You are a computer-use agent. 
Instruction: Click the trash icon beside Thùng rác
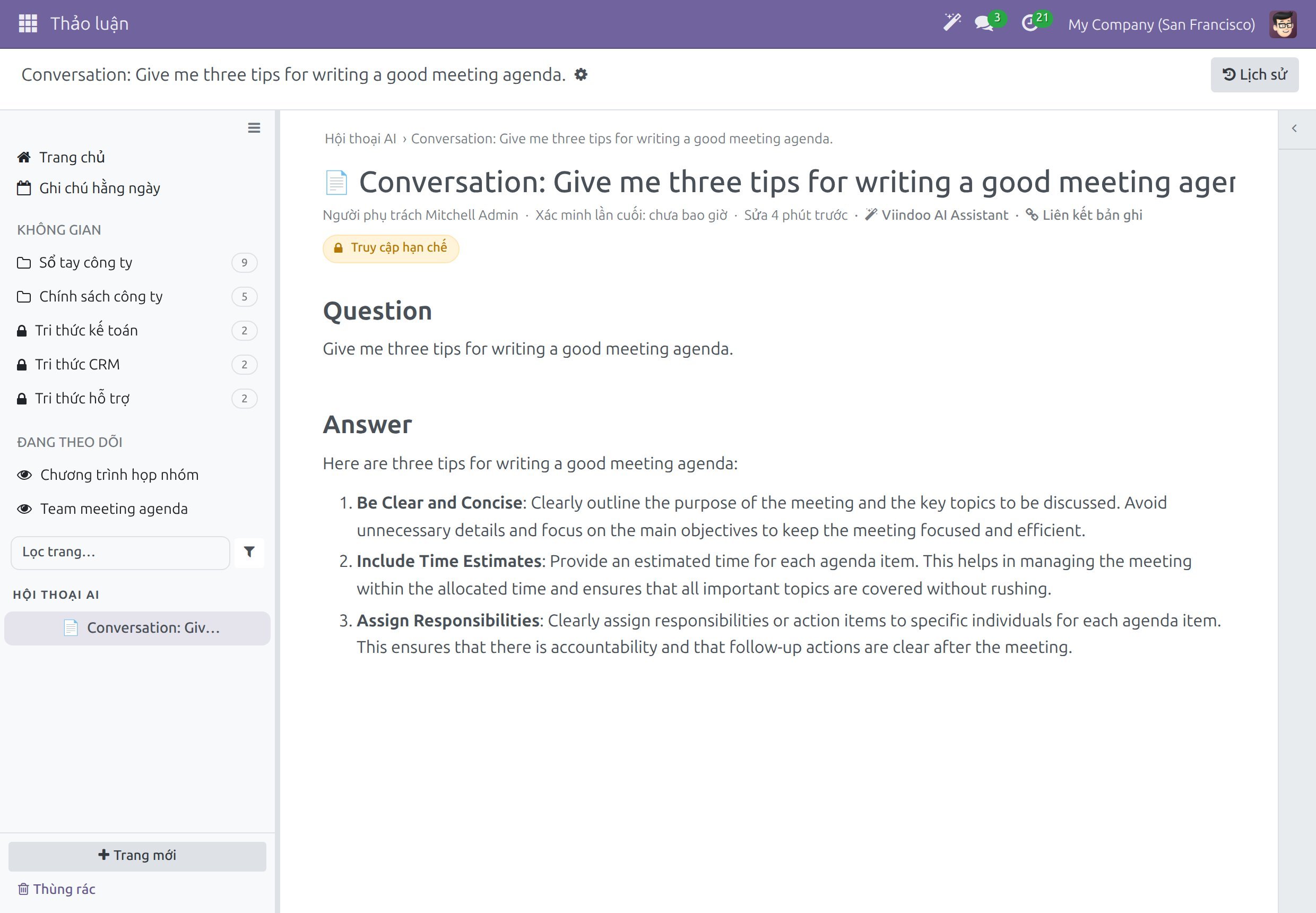(23, 889)
